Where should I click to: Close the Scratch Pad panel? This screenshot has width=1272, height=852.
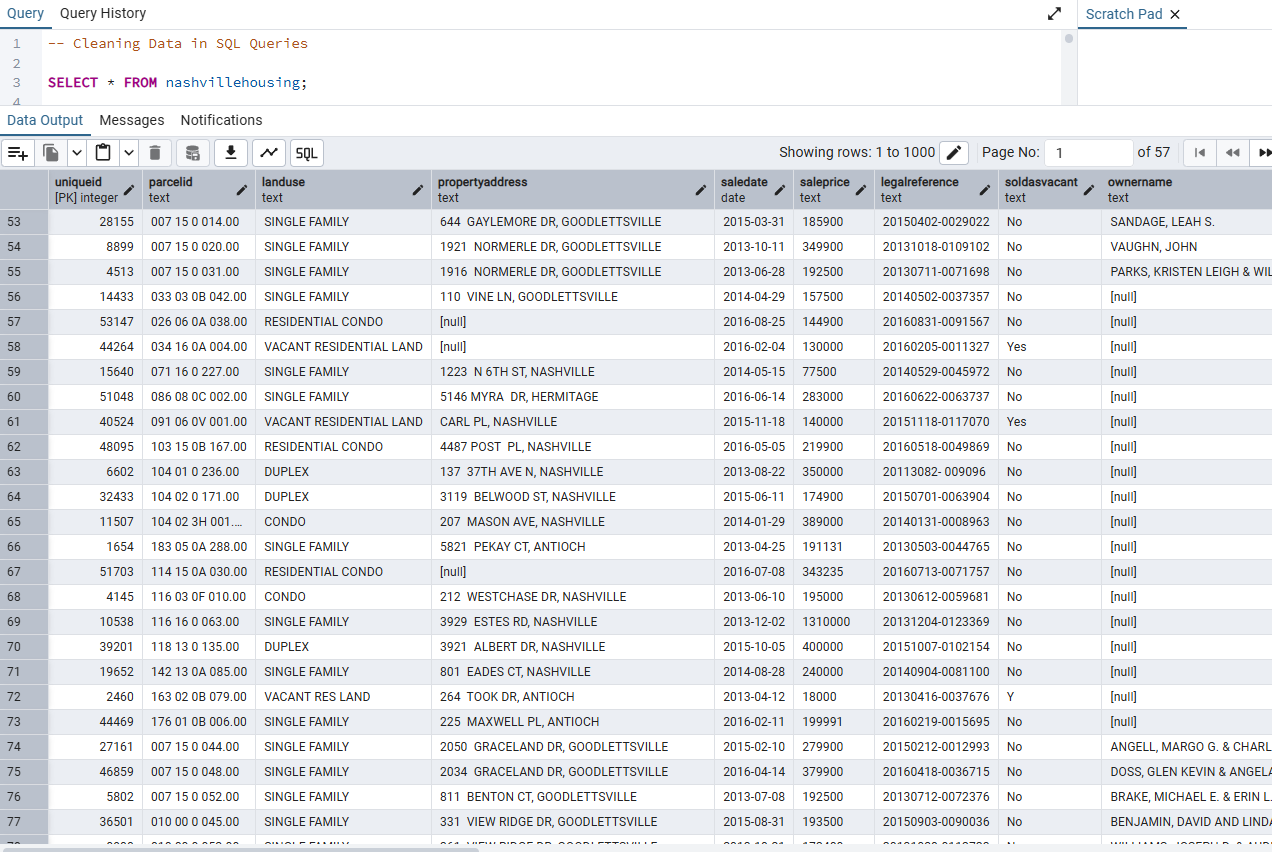click(1175, 14)
